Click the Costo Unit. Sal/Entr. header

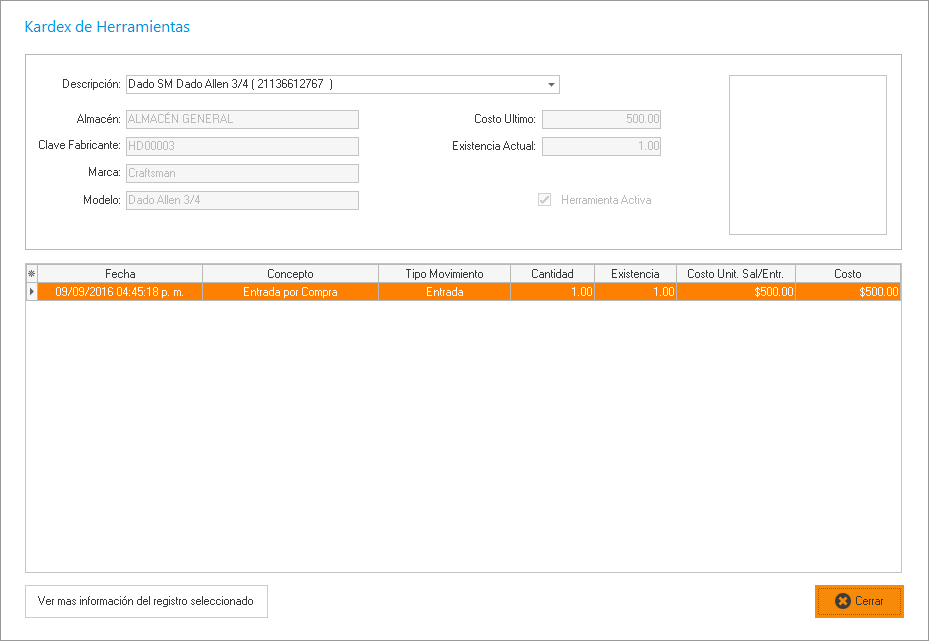click(735, 273)
